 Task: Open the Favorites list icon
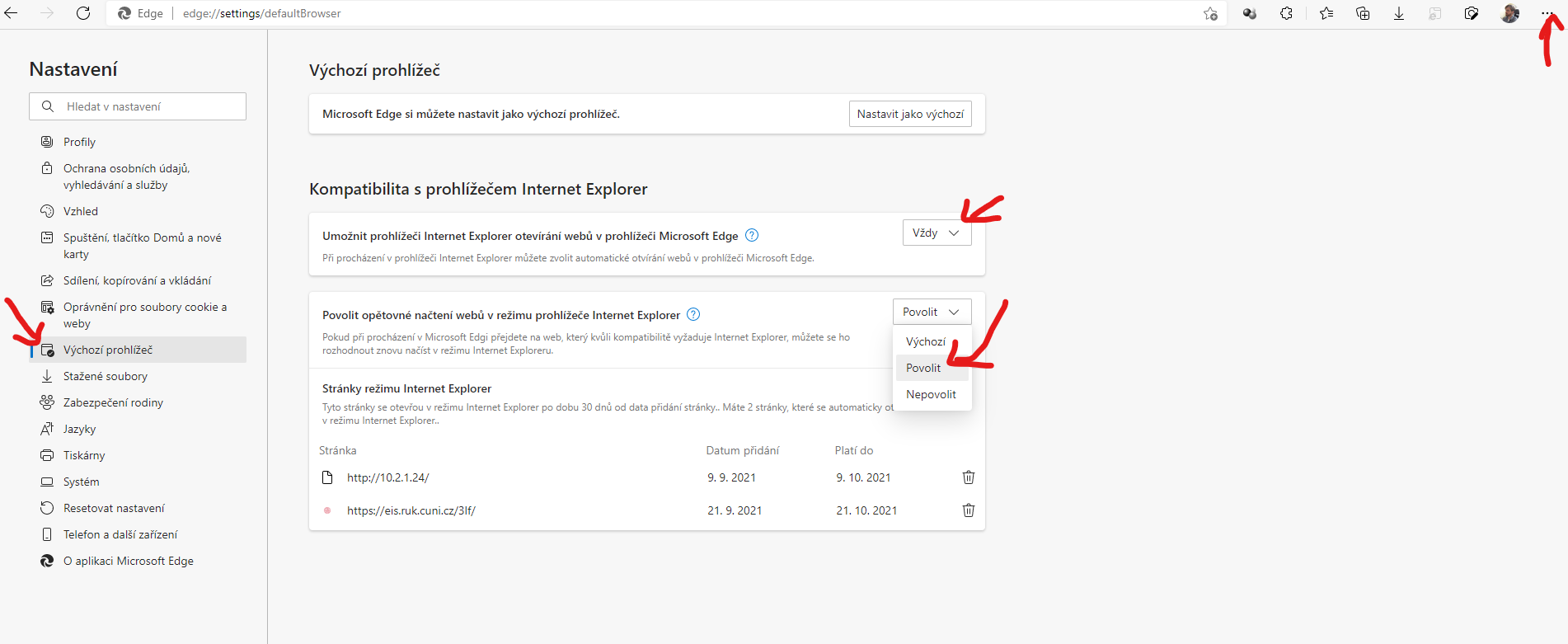(1326, 13)
